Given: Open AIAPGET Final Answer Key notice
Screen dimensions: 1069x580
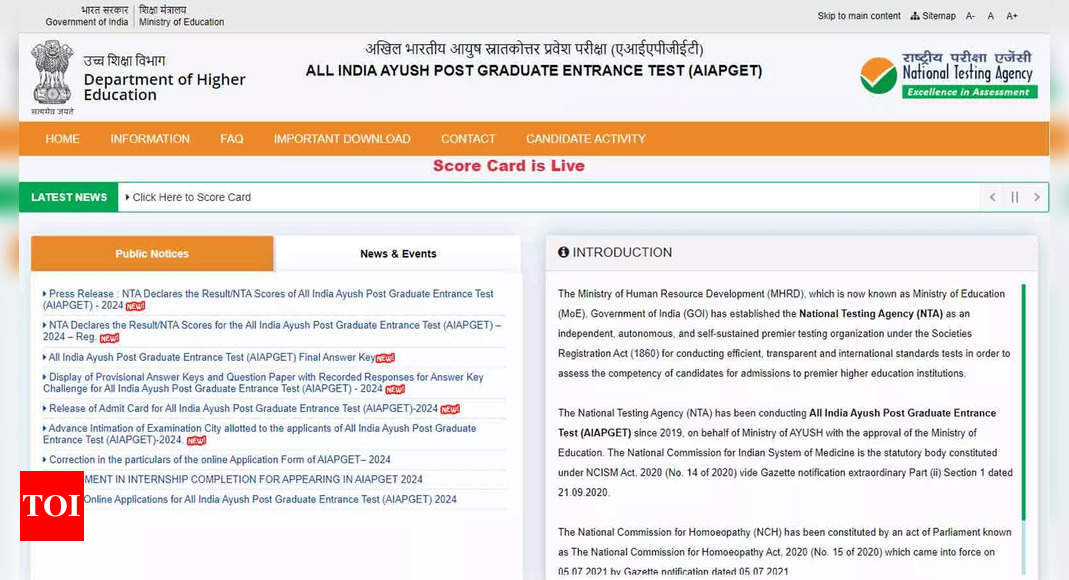Looking at the screenshot, I should pyautogui.click(x=211, y=357).
